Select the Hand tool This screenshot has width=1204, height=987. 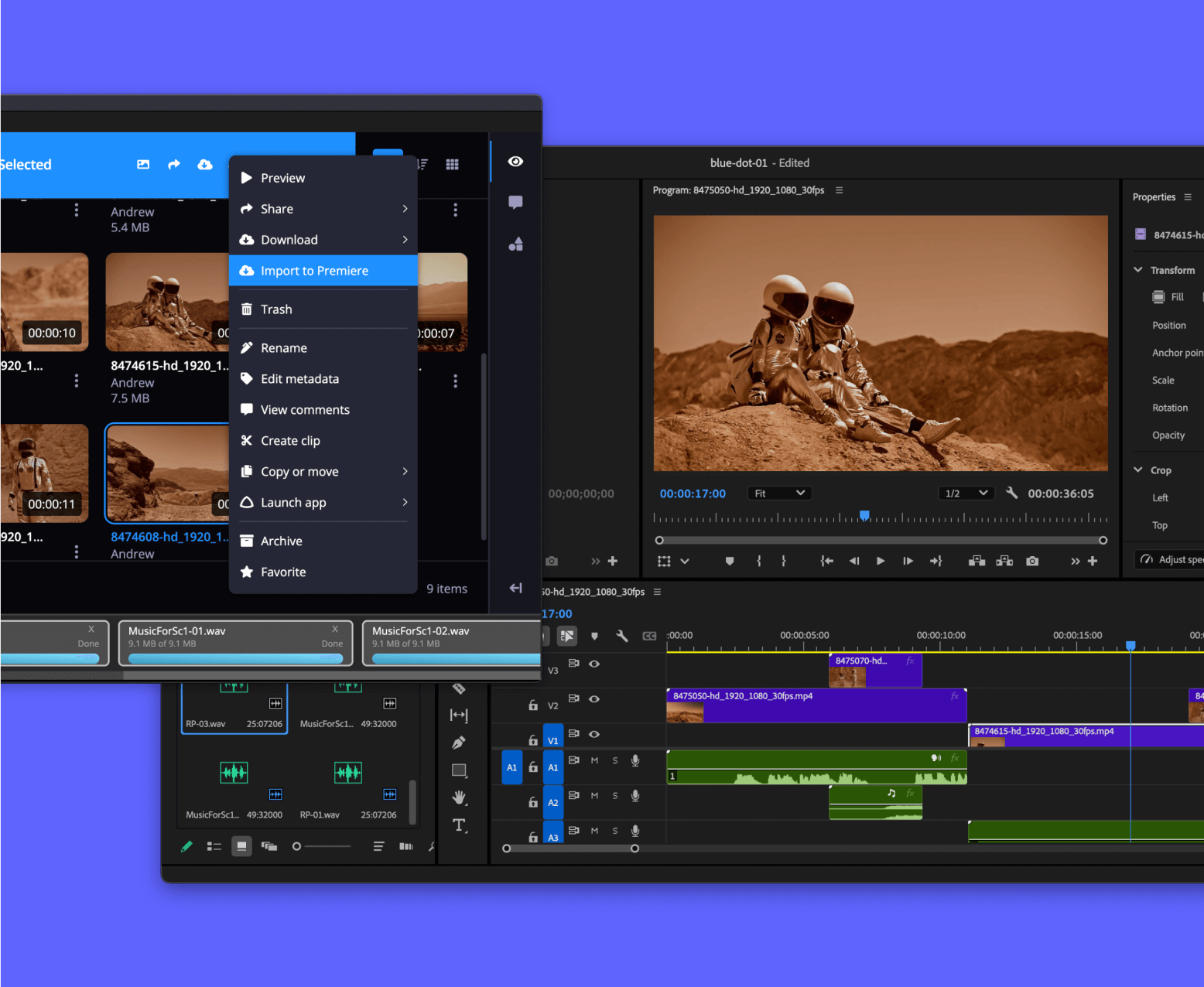point(460,797)
